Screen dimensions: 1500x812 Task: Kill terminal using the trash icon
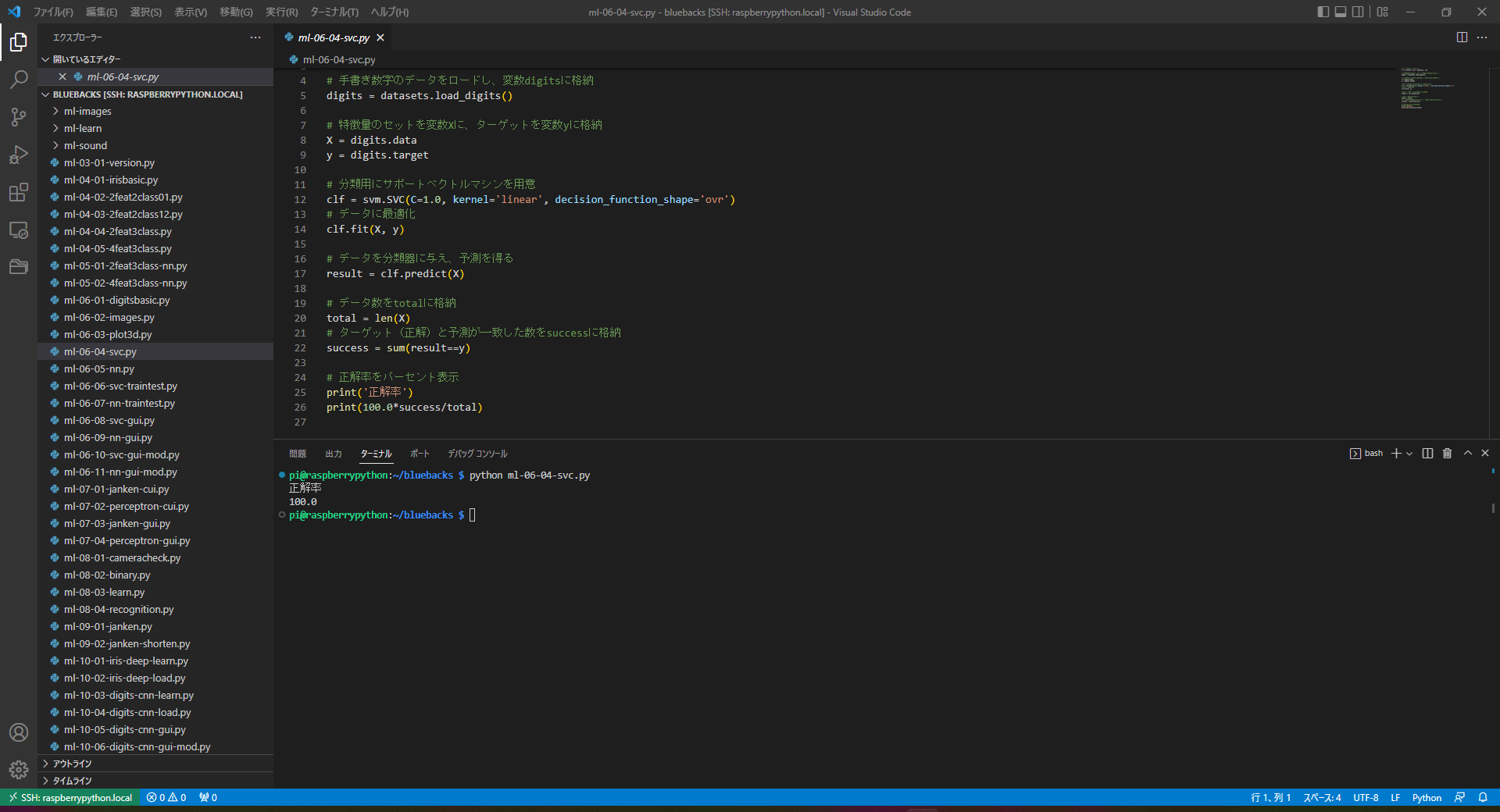1447,454
